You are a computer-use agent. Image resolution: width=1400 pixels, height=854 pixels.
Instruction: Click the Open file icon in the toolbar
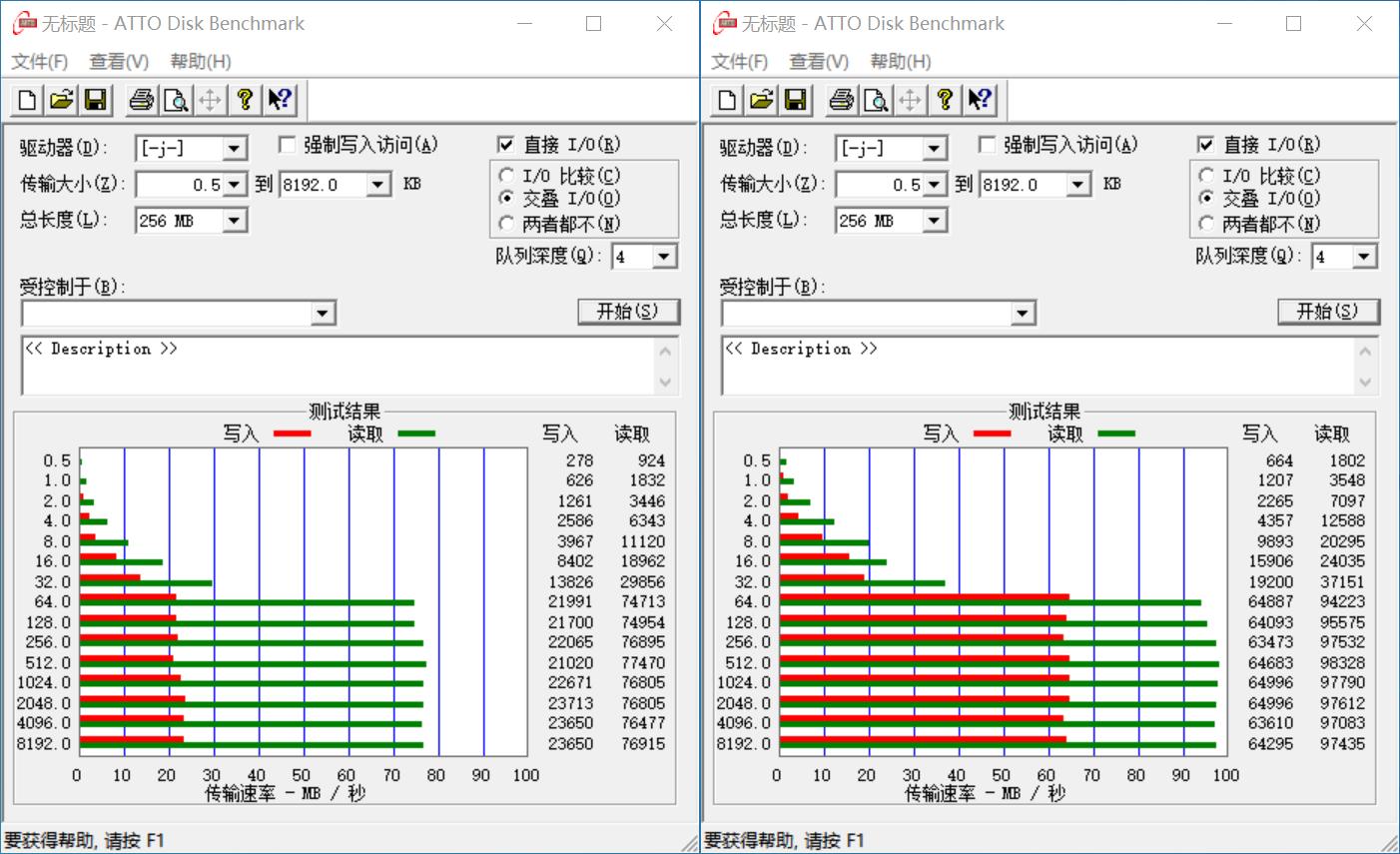(x=61, y=99)
